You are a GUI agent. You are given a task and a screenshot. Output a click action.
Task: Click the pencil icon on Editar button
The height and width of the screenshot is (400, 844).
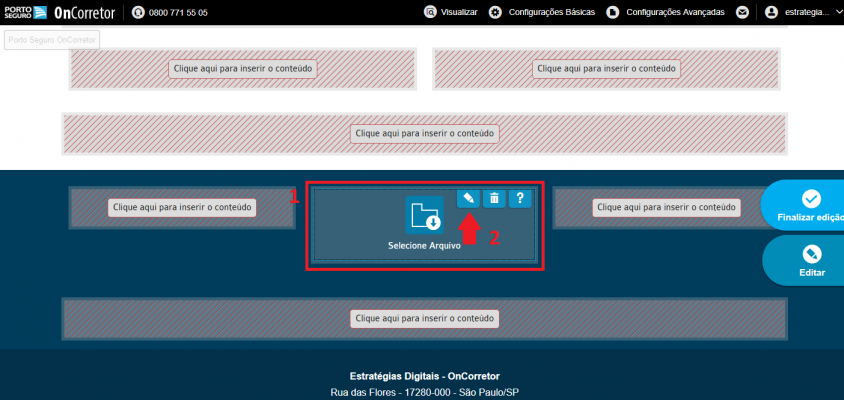811,254
